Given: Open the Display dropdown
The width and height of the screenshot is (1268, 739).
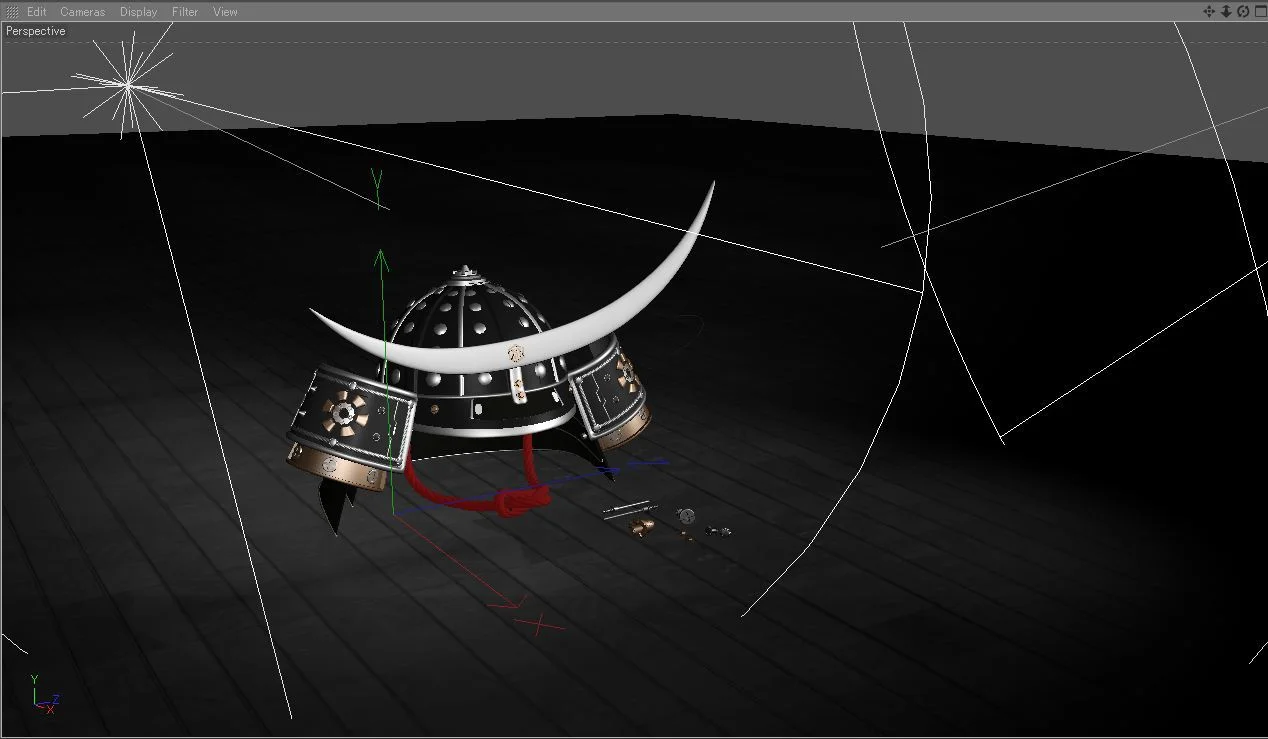Looking at the screenshot, I should point(137,11).
